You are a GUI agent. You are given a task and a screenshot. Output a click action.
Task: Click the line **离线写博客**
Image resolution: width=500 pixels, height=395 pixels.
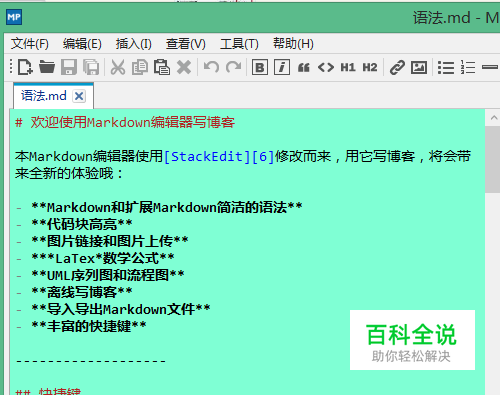[82, 292]
